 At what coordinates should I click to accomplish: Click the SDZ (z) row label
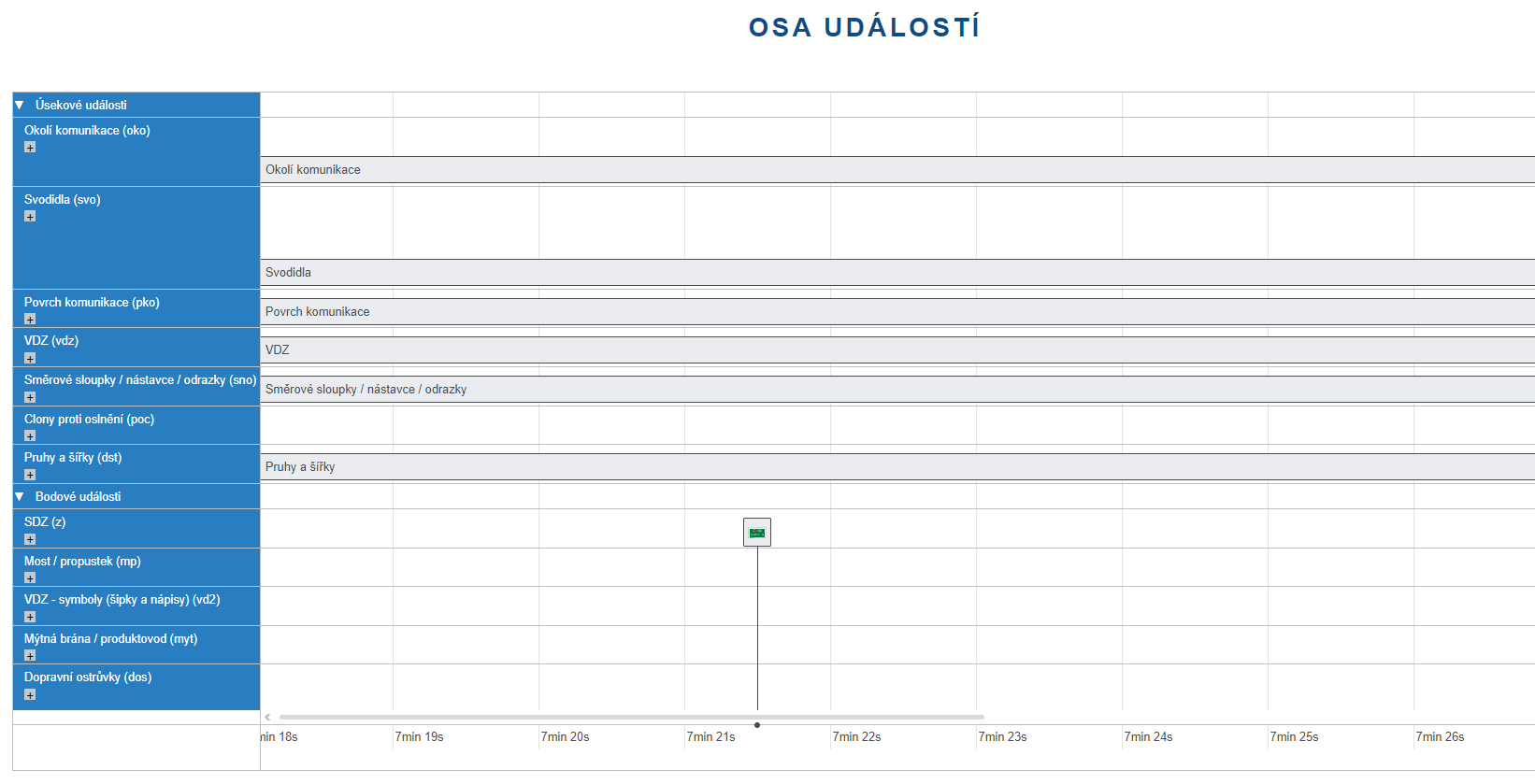45,521
